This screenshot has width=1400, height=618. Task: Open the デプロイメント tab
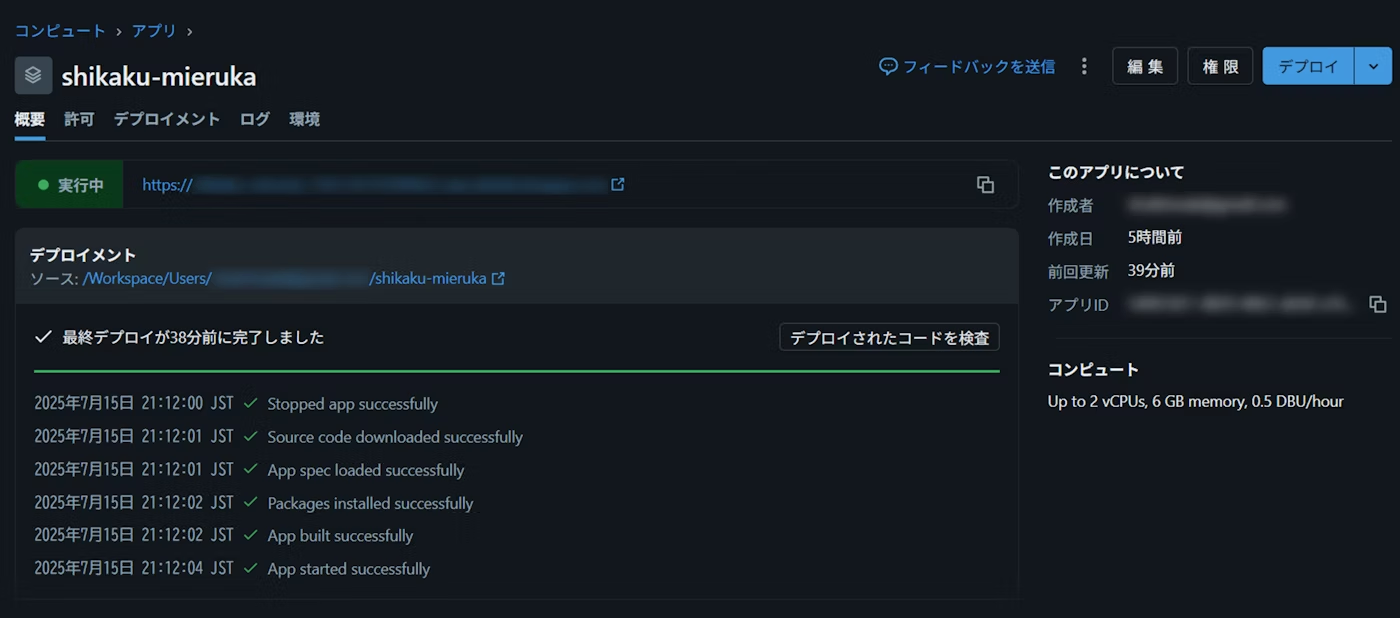[x=166, y=119]
